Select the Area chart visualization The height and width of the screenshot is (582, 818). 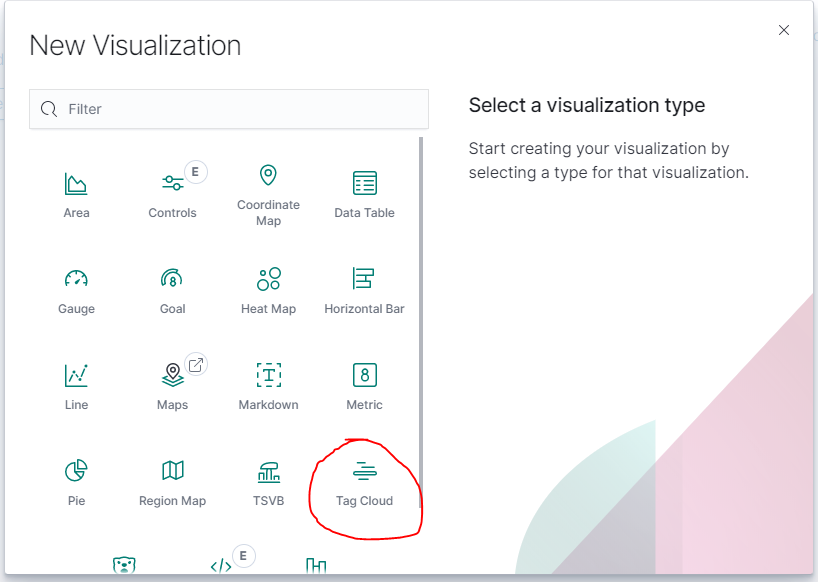coord(76,195)
